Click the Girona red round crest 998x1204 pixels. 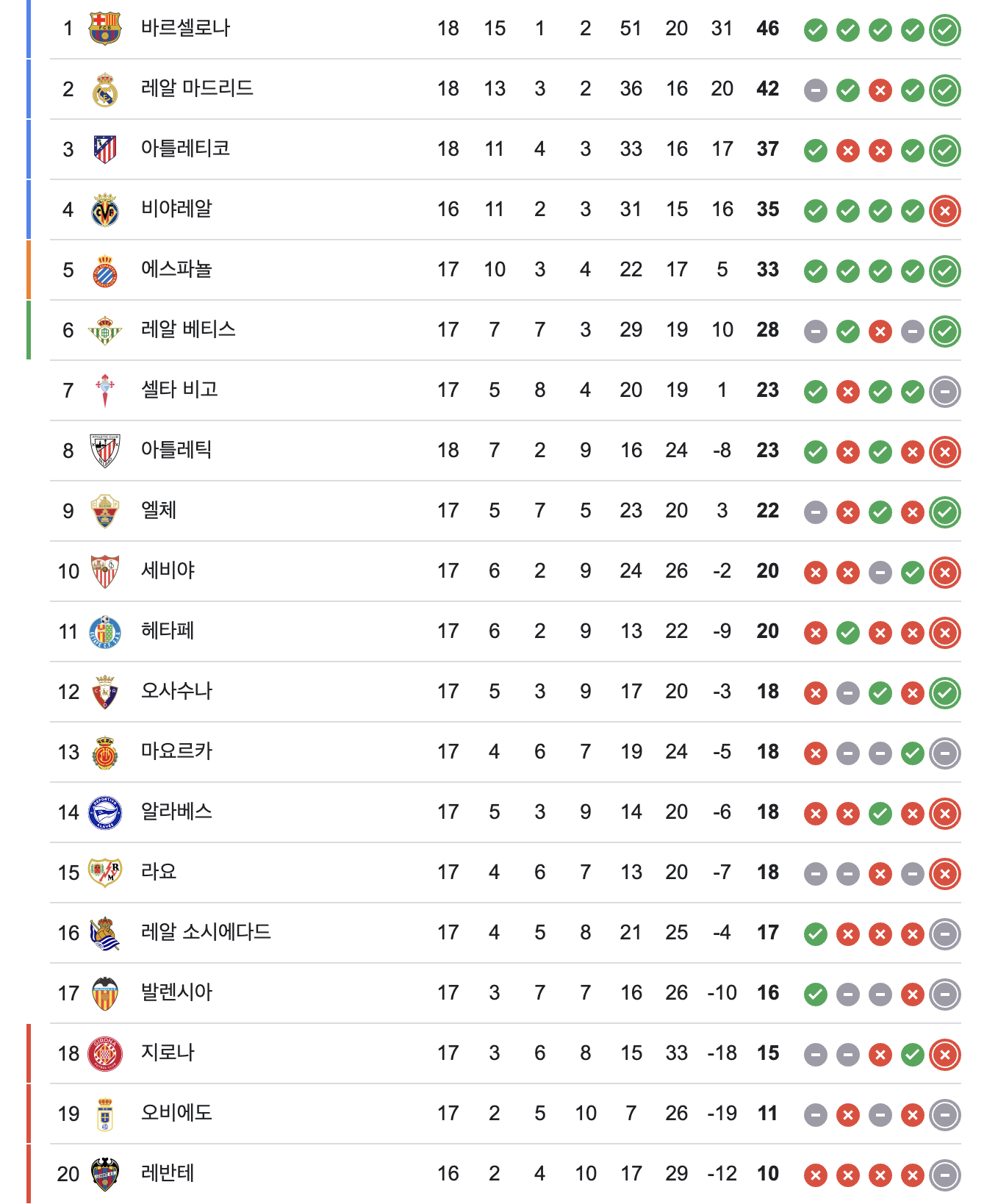[x=105, y=1053]
